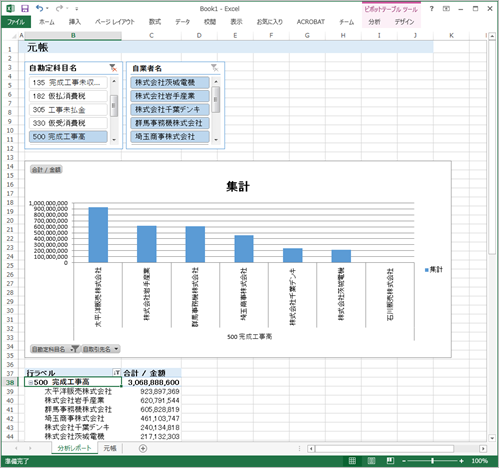Switch to Page Layout view icon
Image resolution: width=499 pixels, height=468 pixels.
pos(371,461)
